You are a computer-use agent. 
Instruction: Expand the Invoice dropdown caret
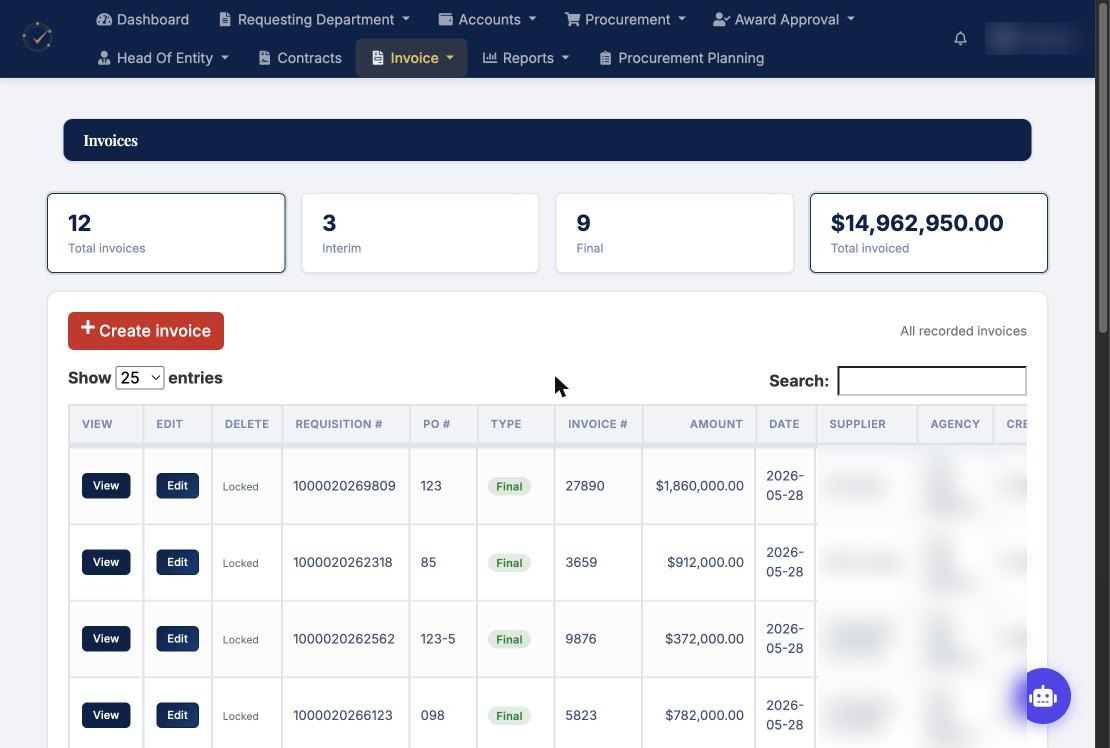click(450, 57)
